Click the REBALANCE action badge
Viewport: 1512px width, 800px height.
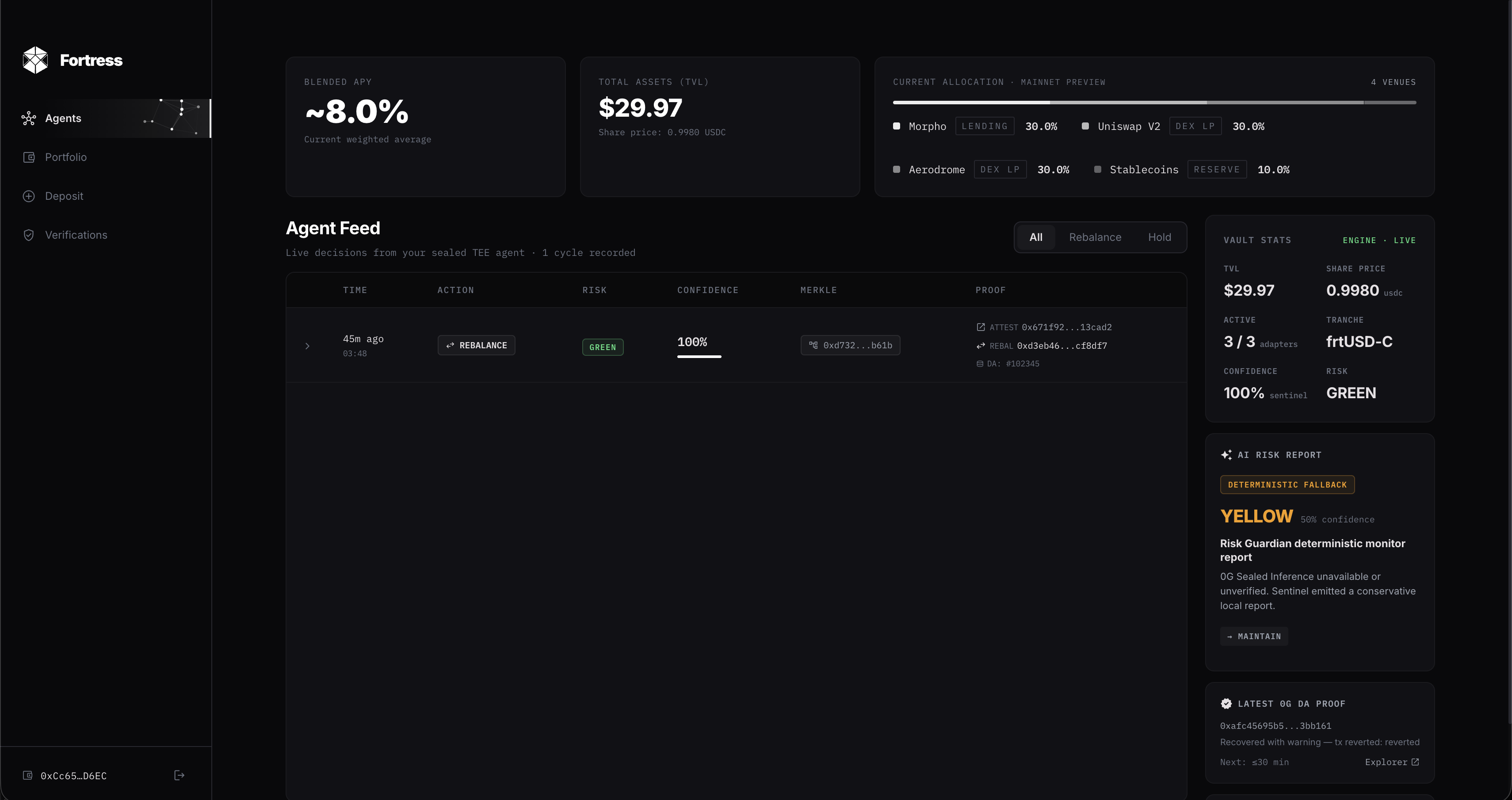click(x=476, y=345)
